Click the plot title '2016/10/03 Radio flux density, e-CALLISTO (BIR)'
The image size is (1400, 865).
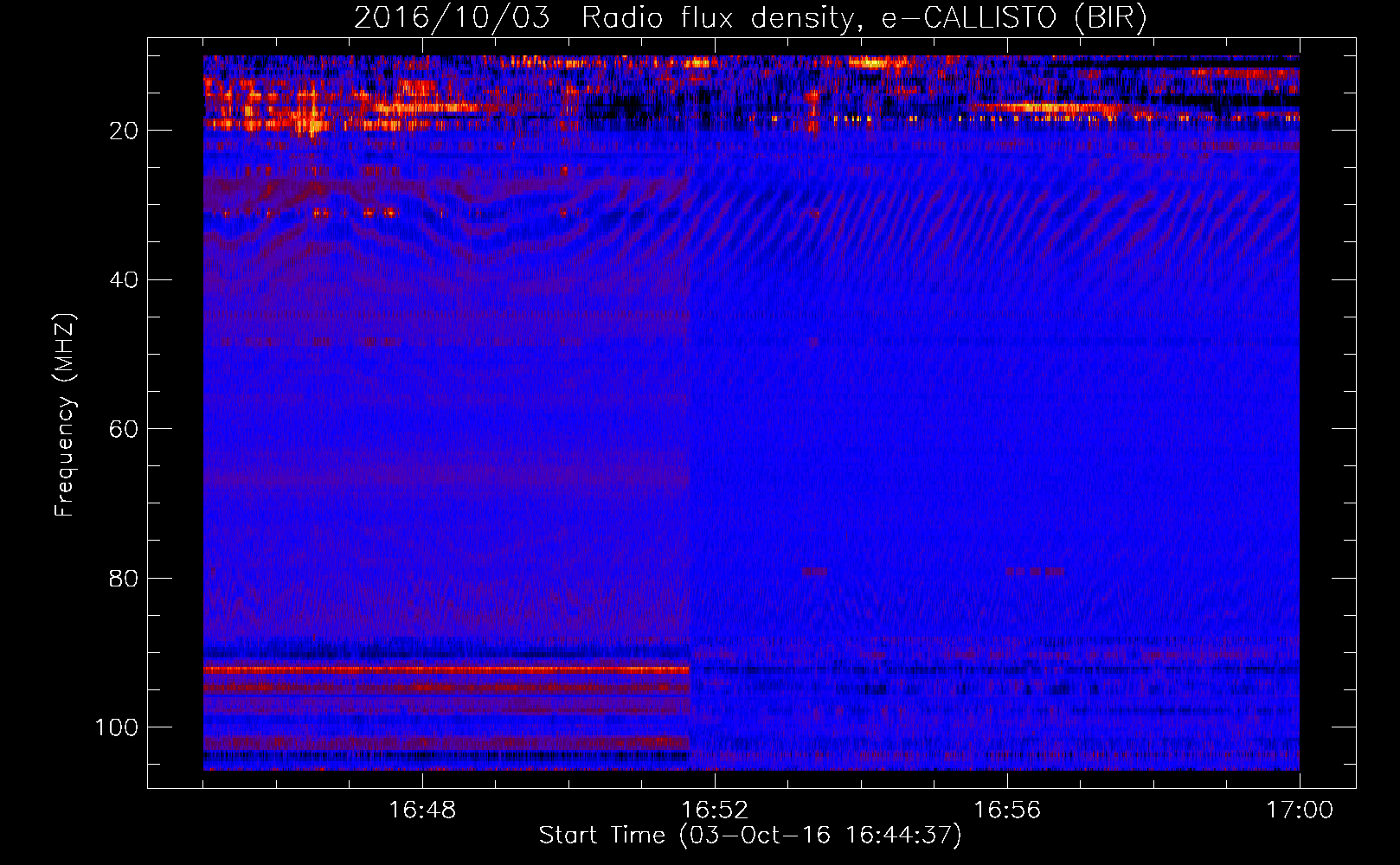click(750, 18)
